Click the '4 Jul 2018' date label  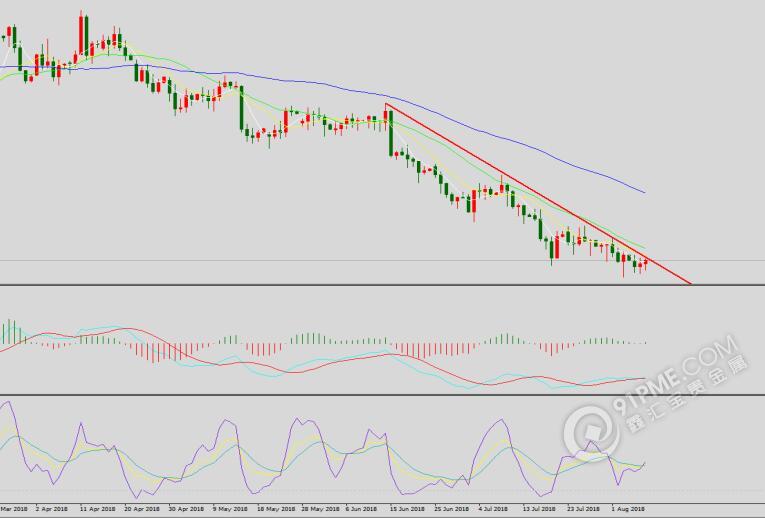point(493,509)
